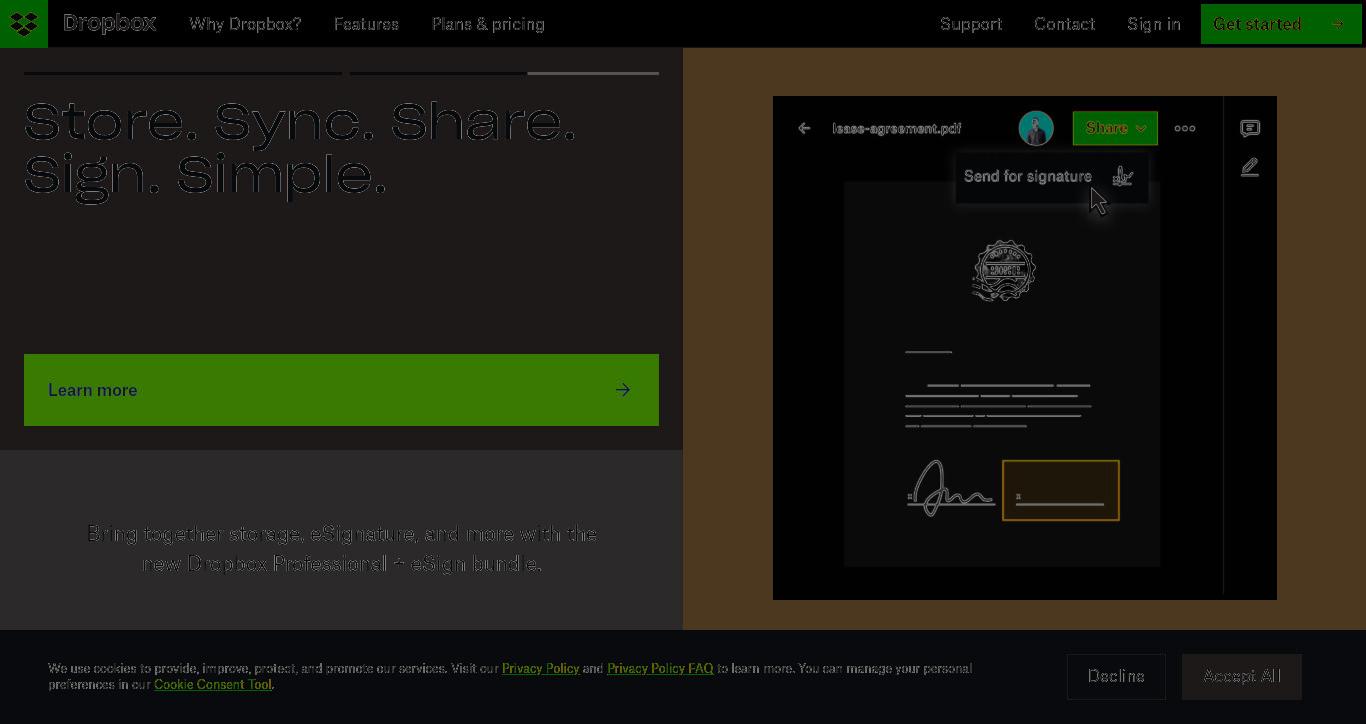Click the Get started button

click(1281, 24)
